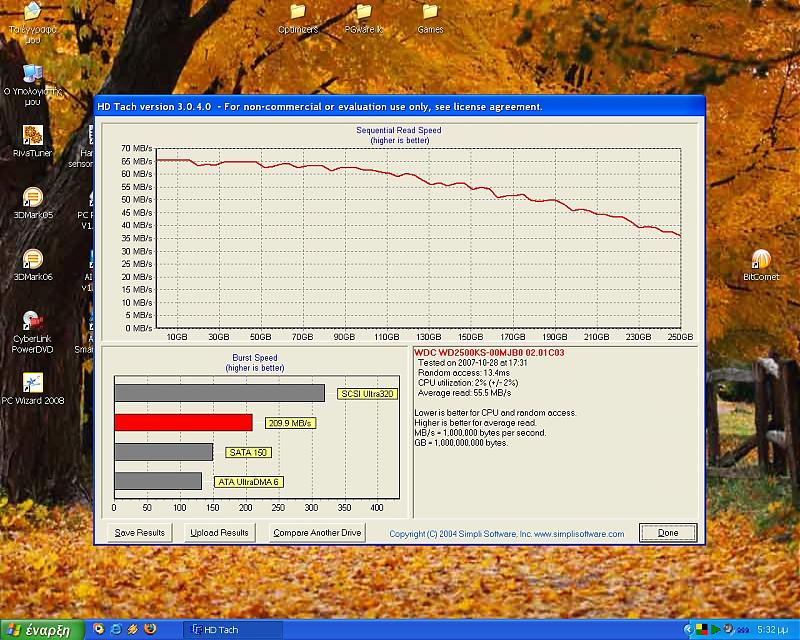The width and height of the screenshot is (800, 640).
Task: Select the Optimizers folder
Action: (x=298, y=18)
